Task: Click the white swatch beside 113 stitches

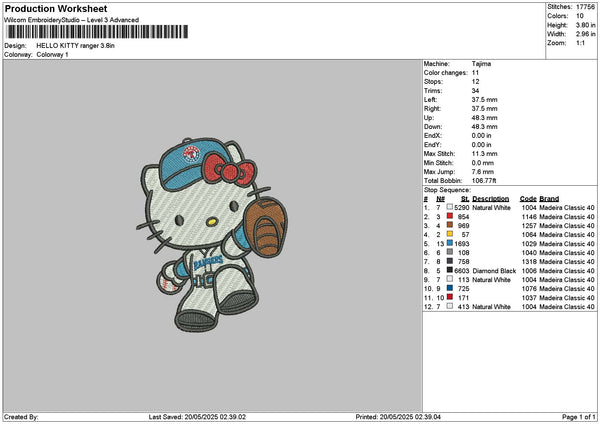Action: 450,279
